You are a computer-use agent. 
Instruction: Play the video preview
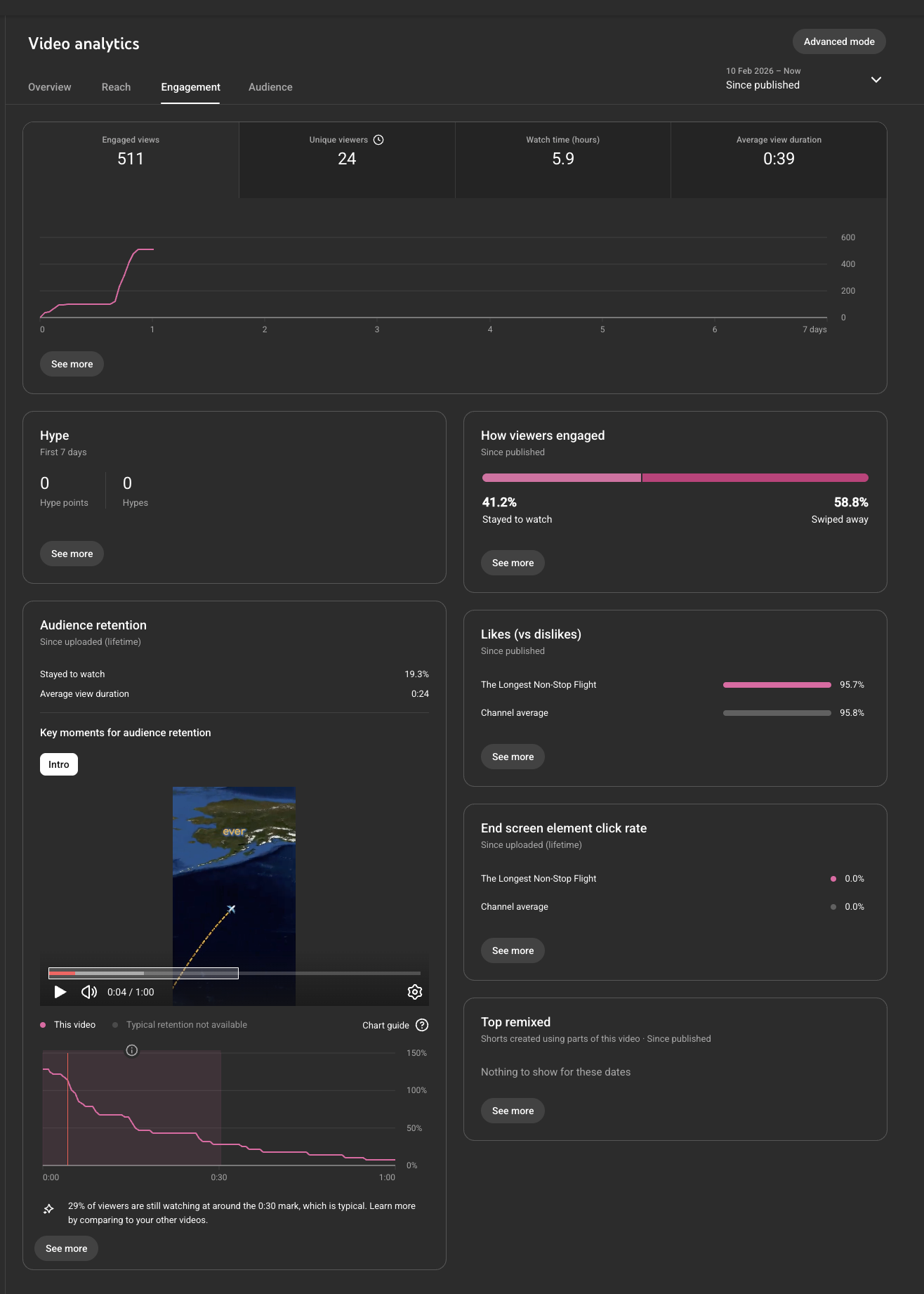coord(60,992)
